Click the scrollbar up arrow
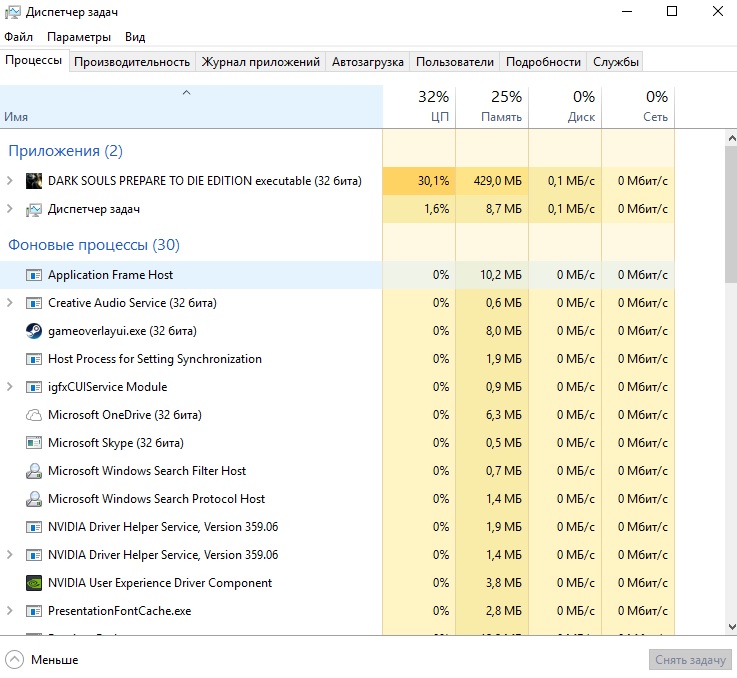The width and height of the screenshot is (737, 678). tap(731, 138)
